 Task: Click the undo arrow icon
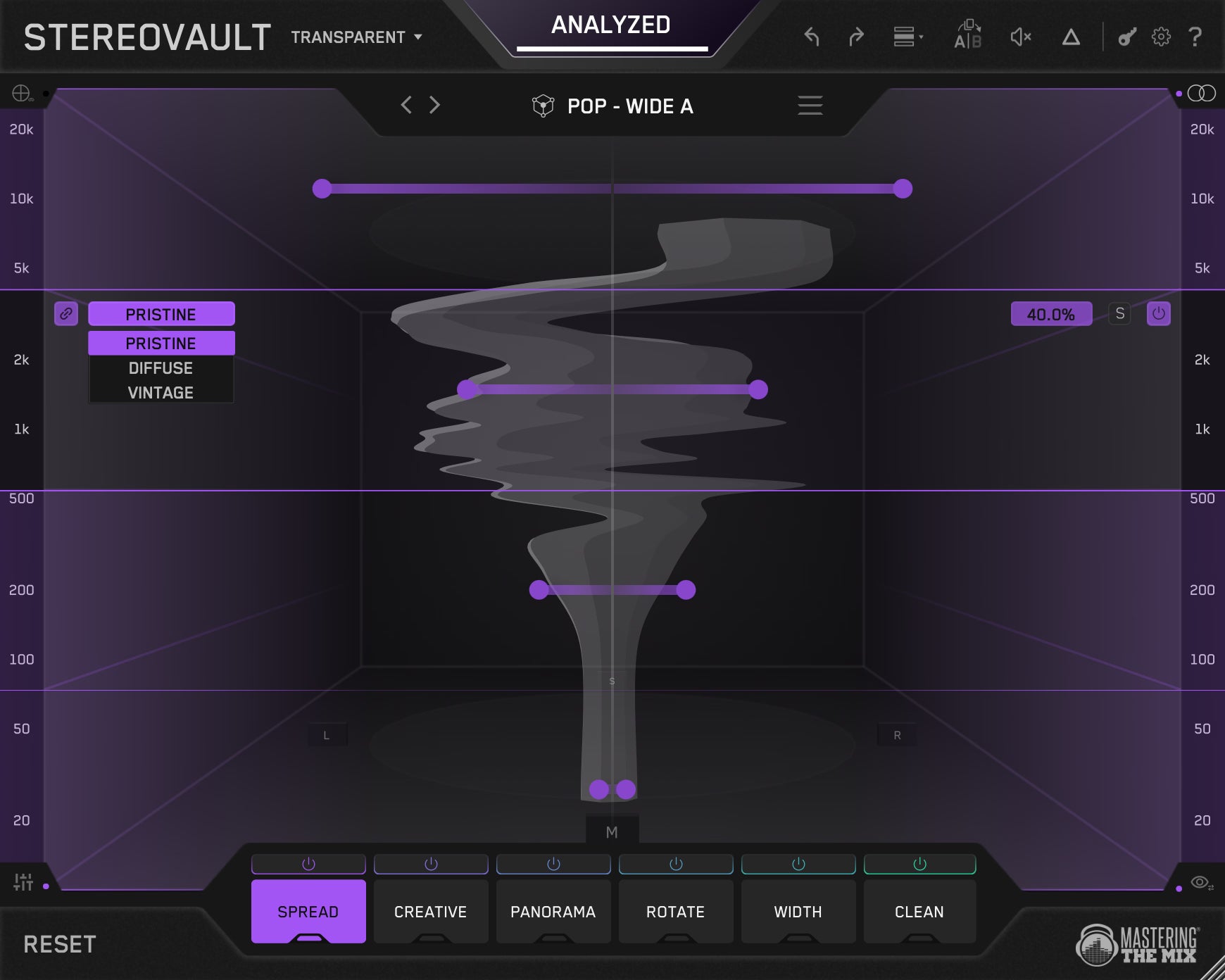(x=812, y=37)
